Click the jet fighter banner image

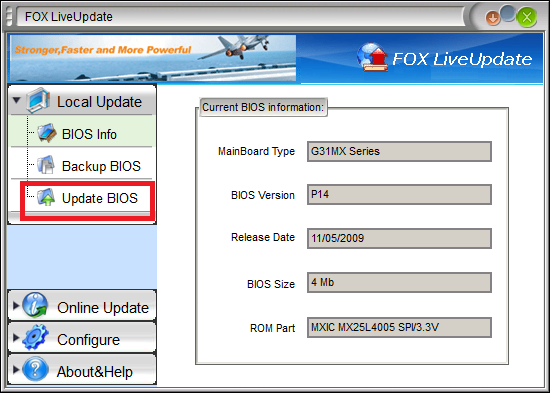coord(152,58)
